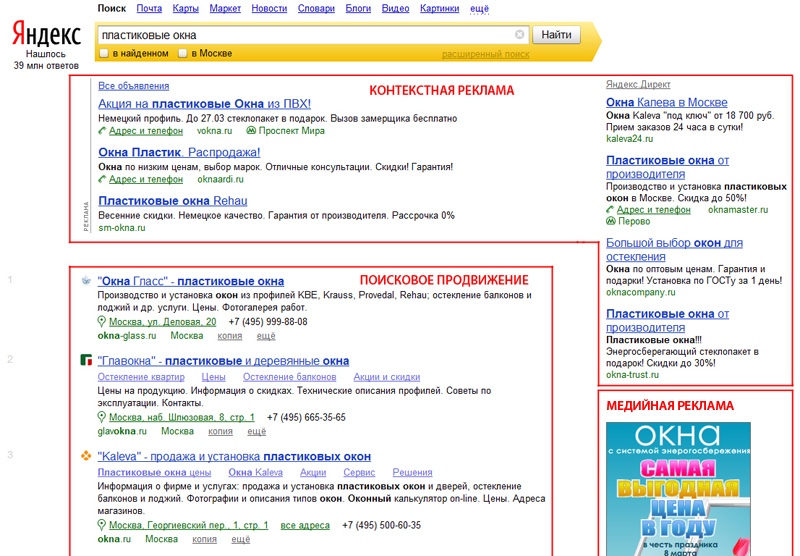This screenshot has height=556, width=800.
Task: Clear the search query with the X icon
Action: click(519, 35)
